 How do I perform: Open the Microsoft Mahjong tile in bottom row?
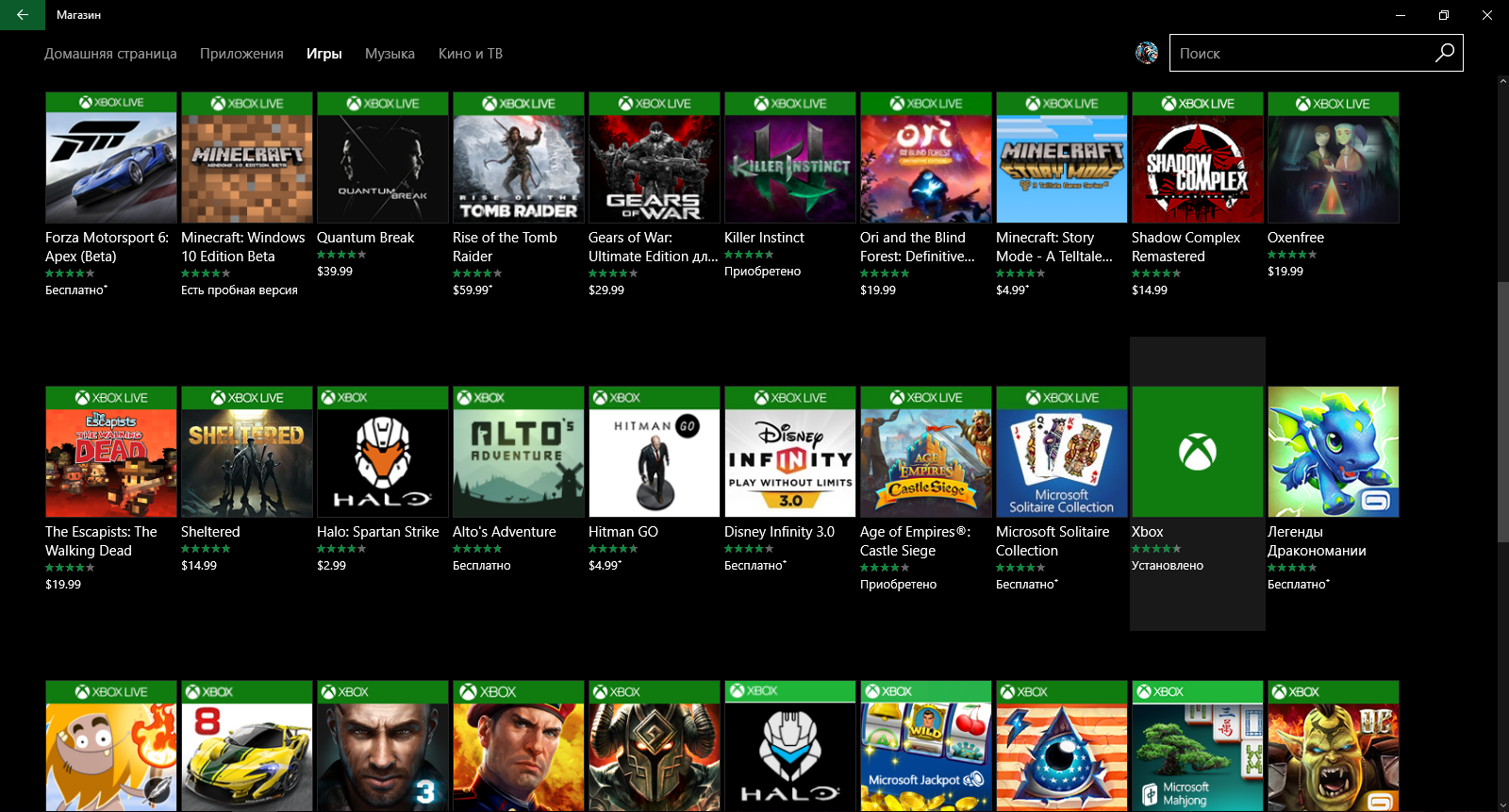click(1198, 746)
